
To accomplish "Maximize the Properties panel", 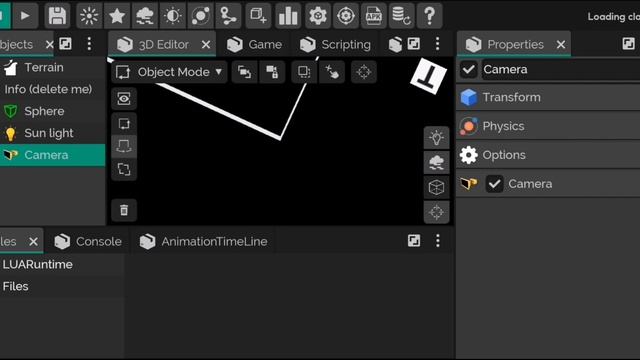I will tap(629, 44).
